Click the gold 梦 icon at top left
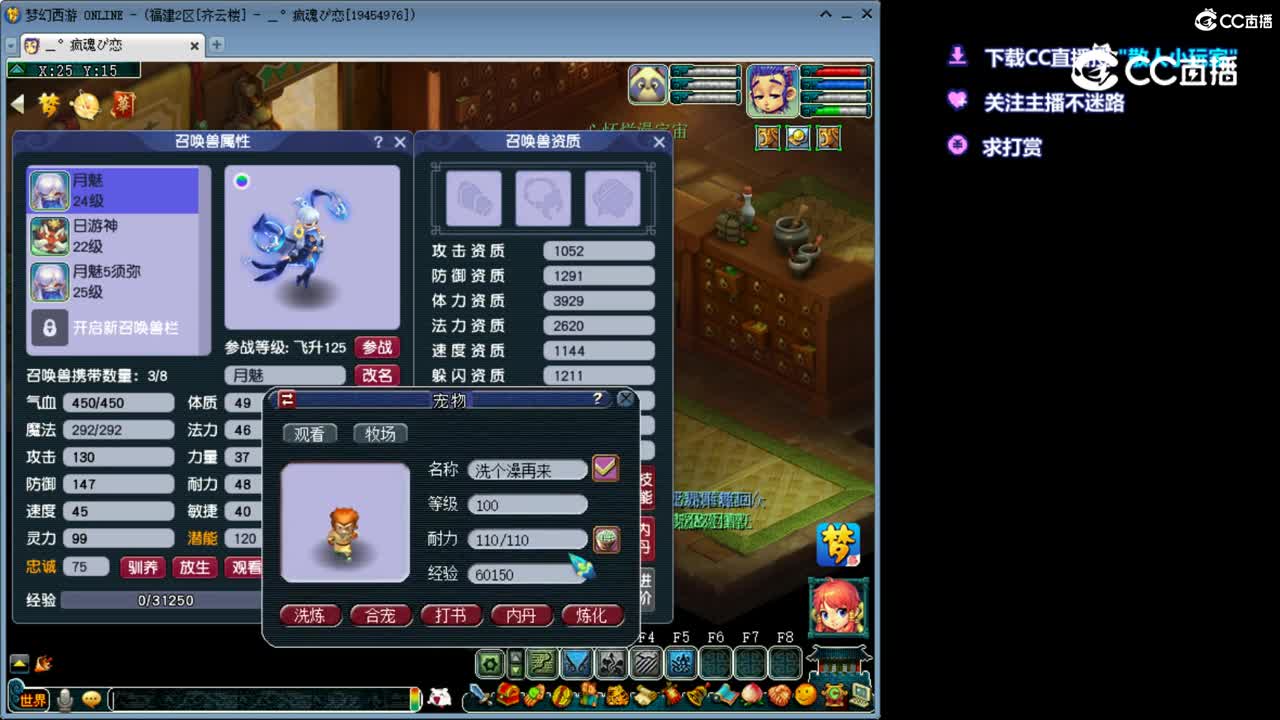 coord(49,104)
